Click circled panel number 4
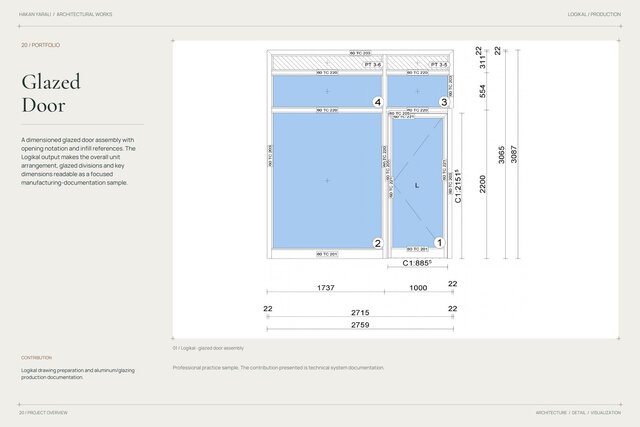This screenshot has height=427, width=640. pyautogui.click(x=378, y=102)
